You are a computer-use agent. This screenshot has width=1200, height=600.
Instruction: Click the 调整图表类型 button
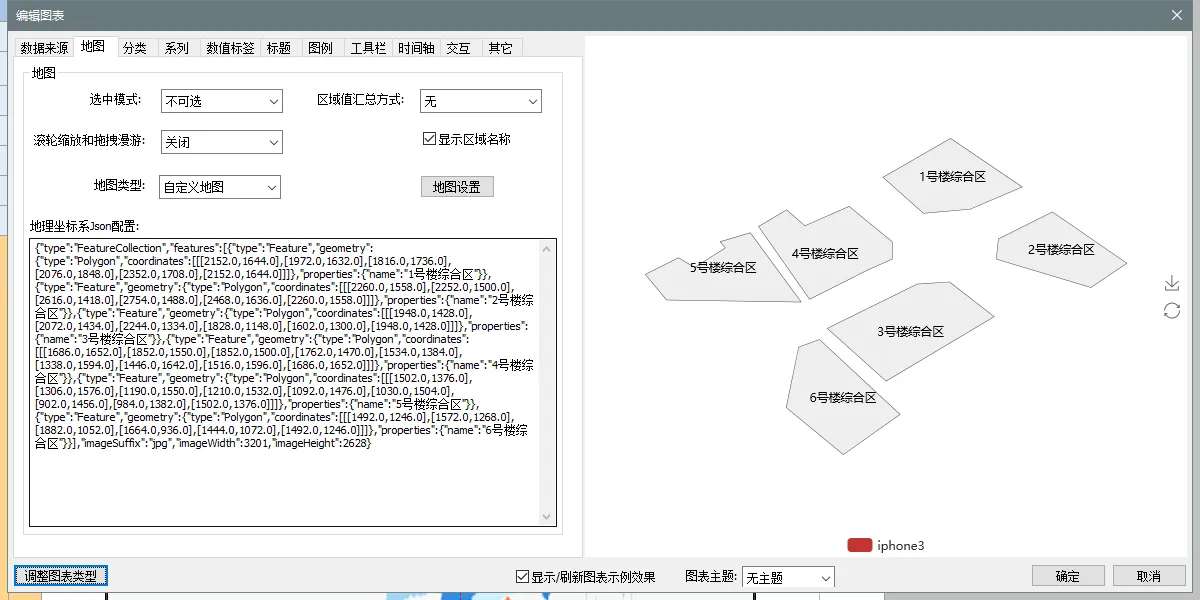(61, 576)
